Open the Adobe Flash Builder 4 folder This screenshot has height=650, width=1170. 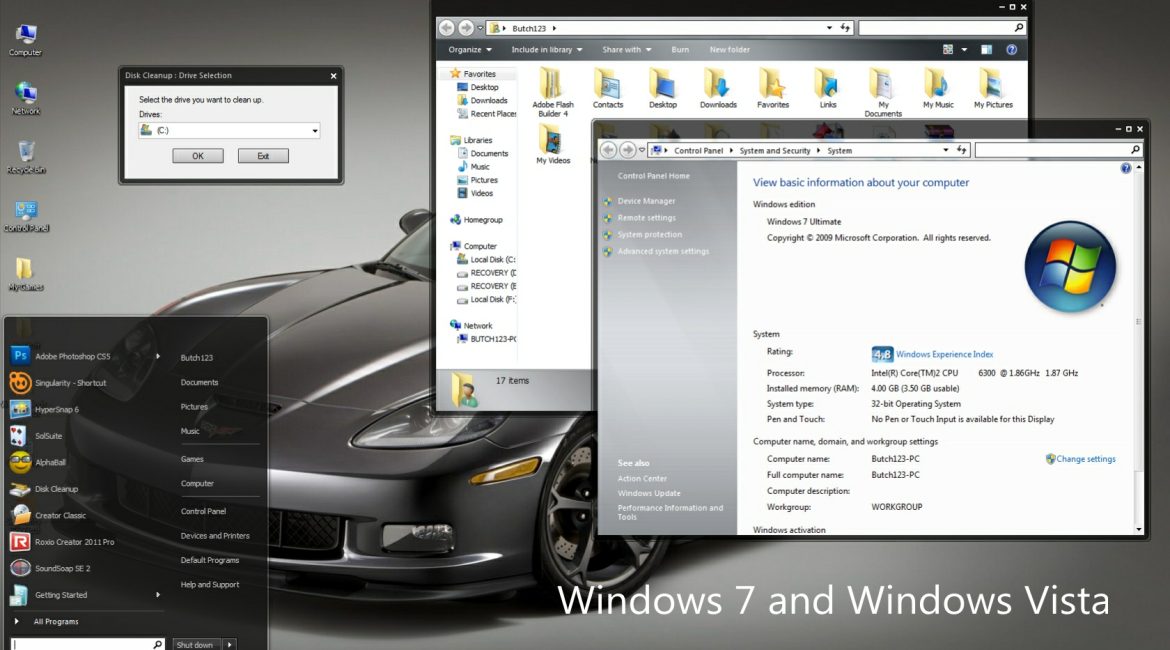(x=553, y=92)
